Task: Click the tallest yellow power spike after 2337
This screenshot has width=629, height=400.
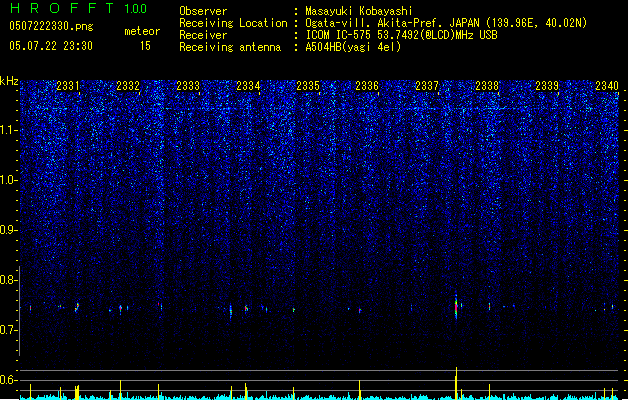Action: click(x=456, y=383)
